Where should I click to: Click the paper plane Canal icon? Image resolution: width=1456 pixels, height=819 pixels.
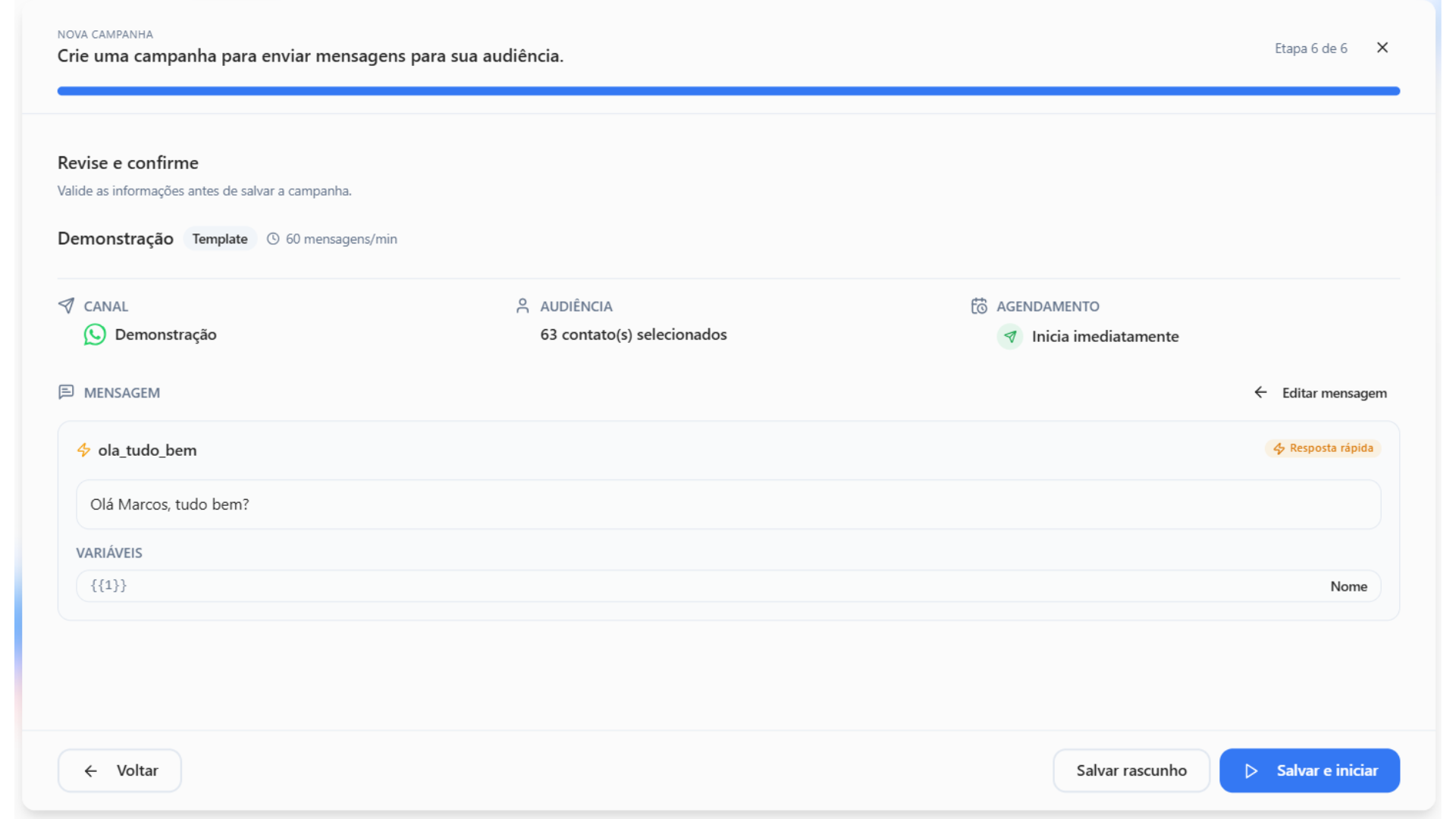67,306
